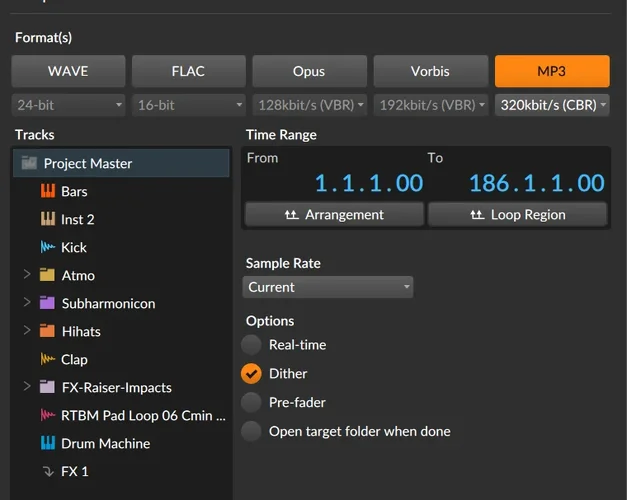Enable Open target folder when done

[x=251, y=432]
